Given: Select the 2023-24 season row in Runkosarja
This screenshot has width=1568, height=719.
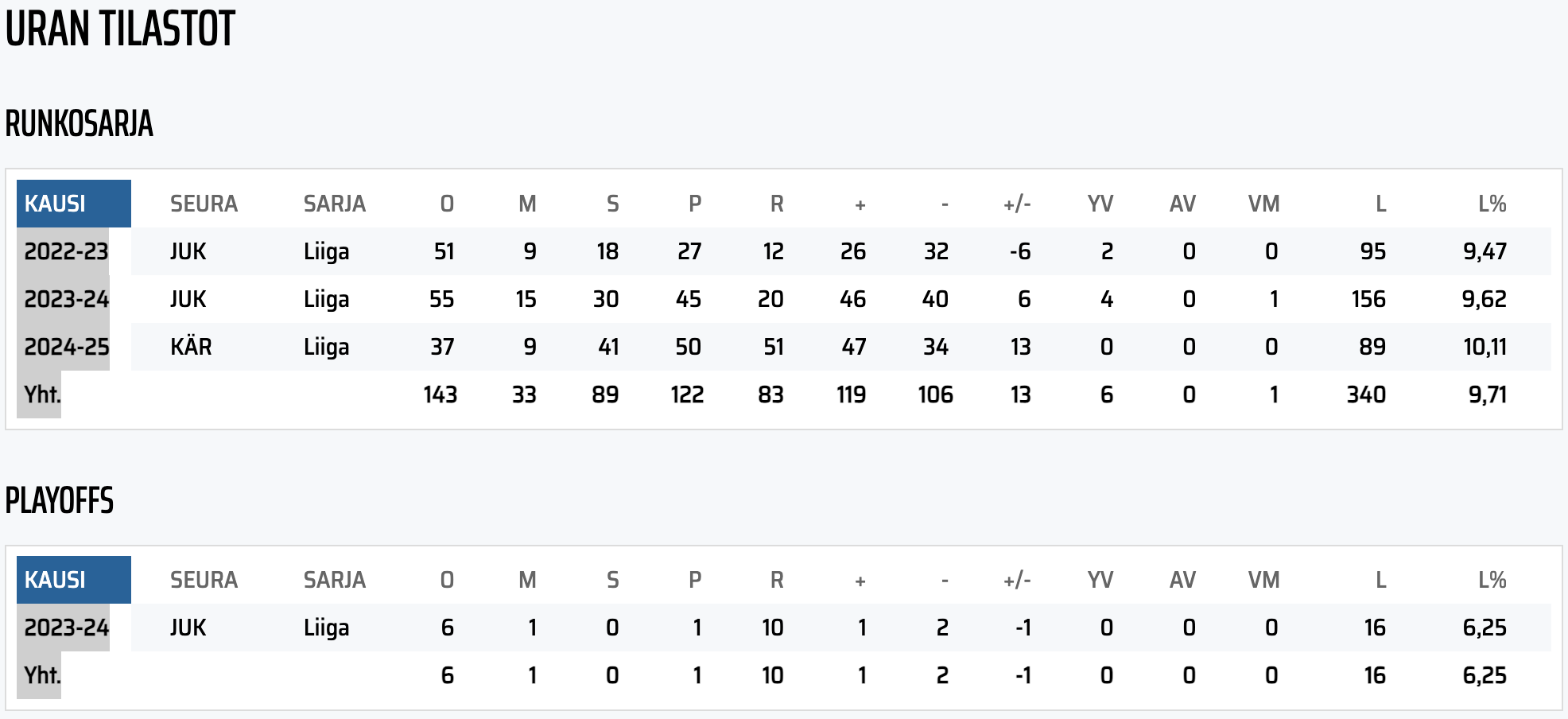Looking at the screenshot, I should (x=784, y=299).
